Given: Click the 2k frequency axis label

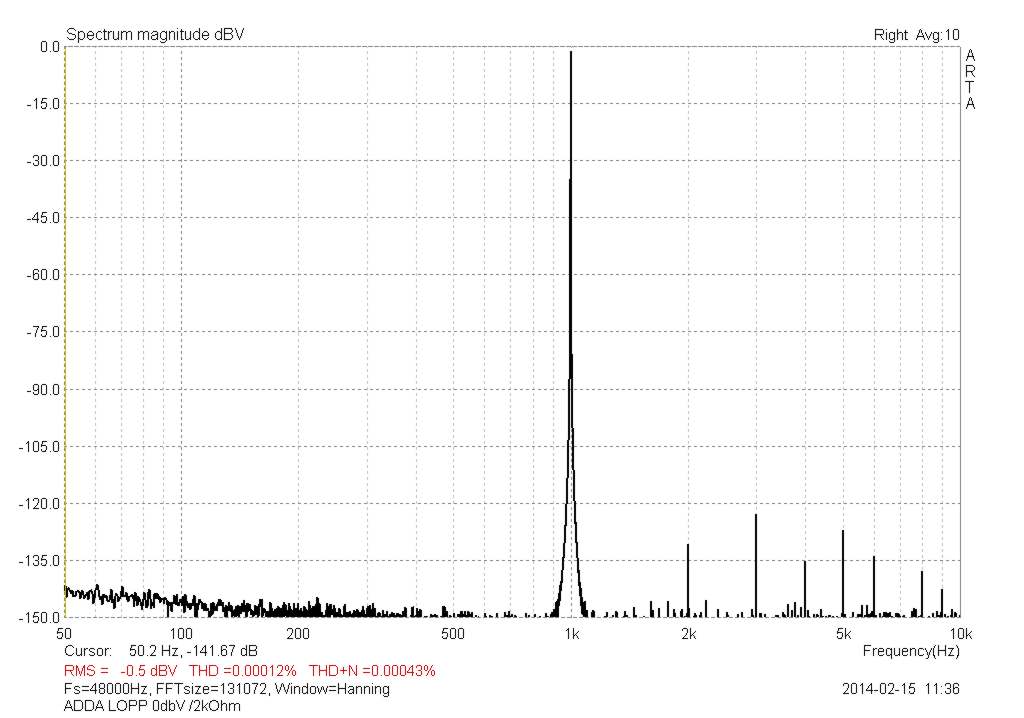Looking at the screenshot, I should coord(688,634).
